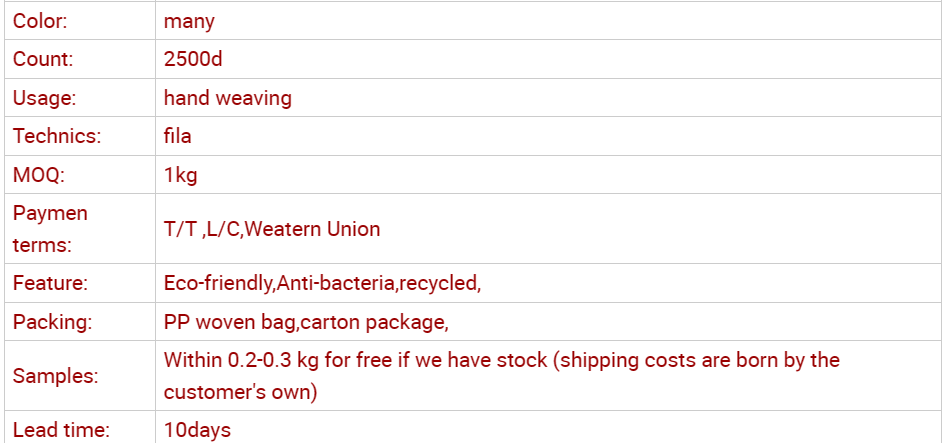Click the Usage row label
Viewport: 947px width, 443px height.
tap(45, 98)
